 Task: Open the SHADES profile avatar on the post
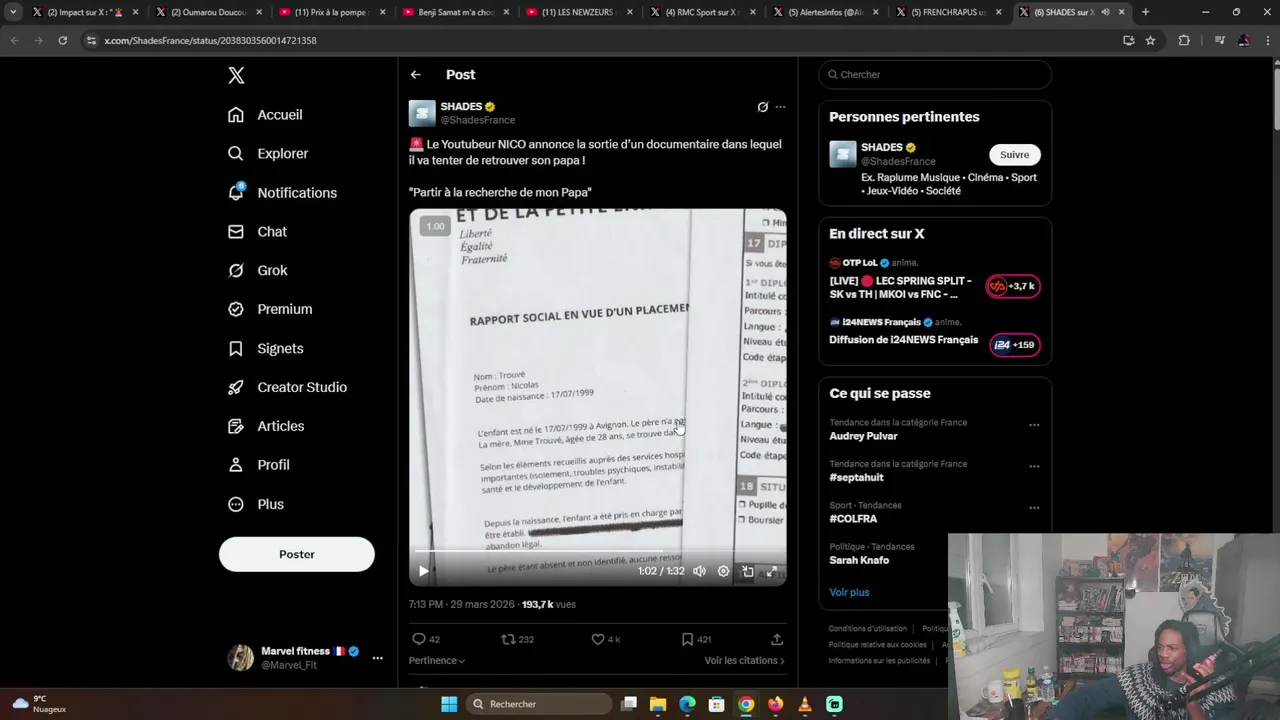coord(422,113)
